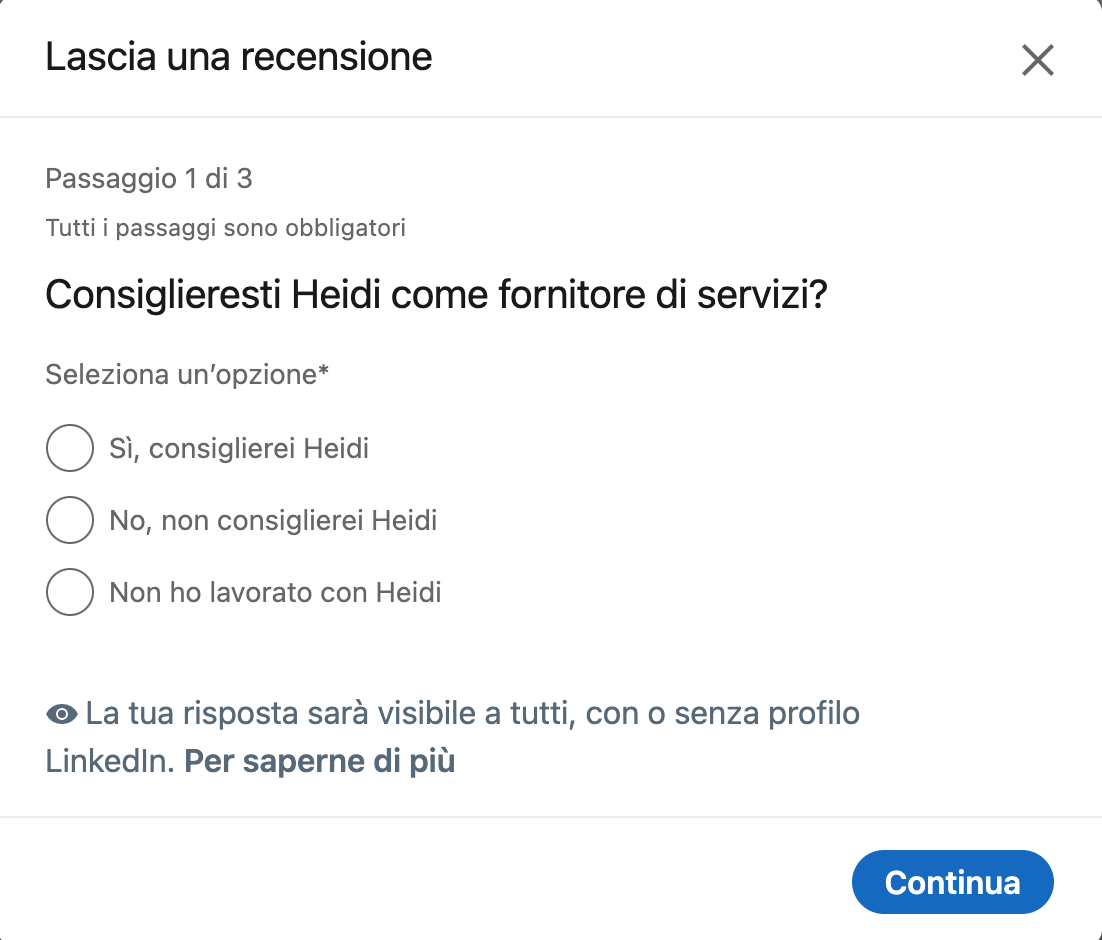Click the Lascia una recensione dialog title
This screenshot has height=940, width=1102.
pos(239,56)
